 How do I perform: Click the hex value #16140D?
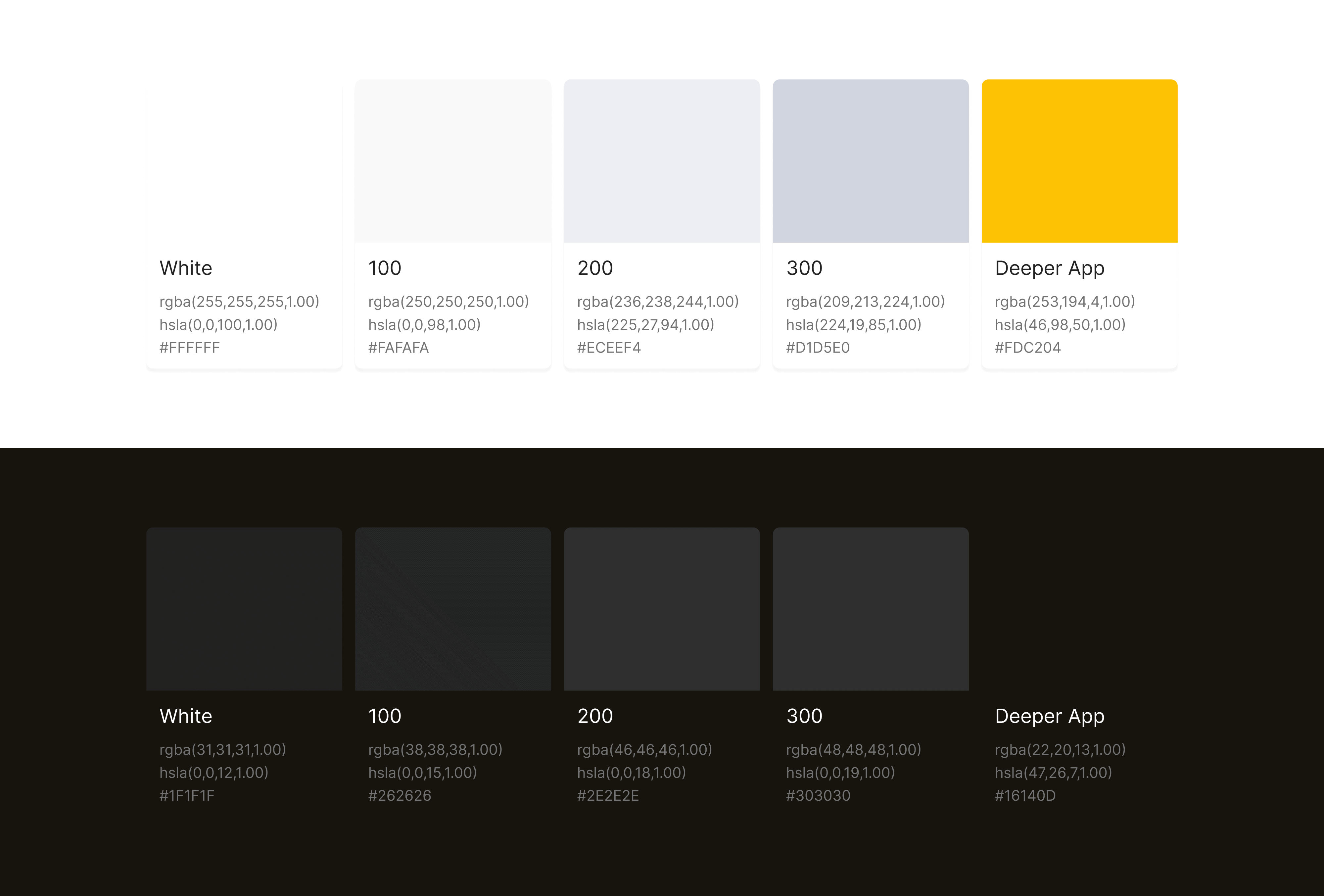[1025, 795]
